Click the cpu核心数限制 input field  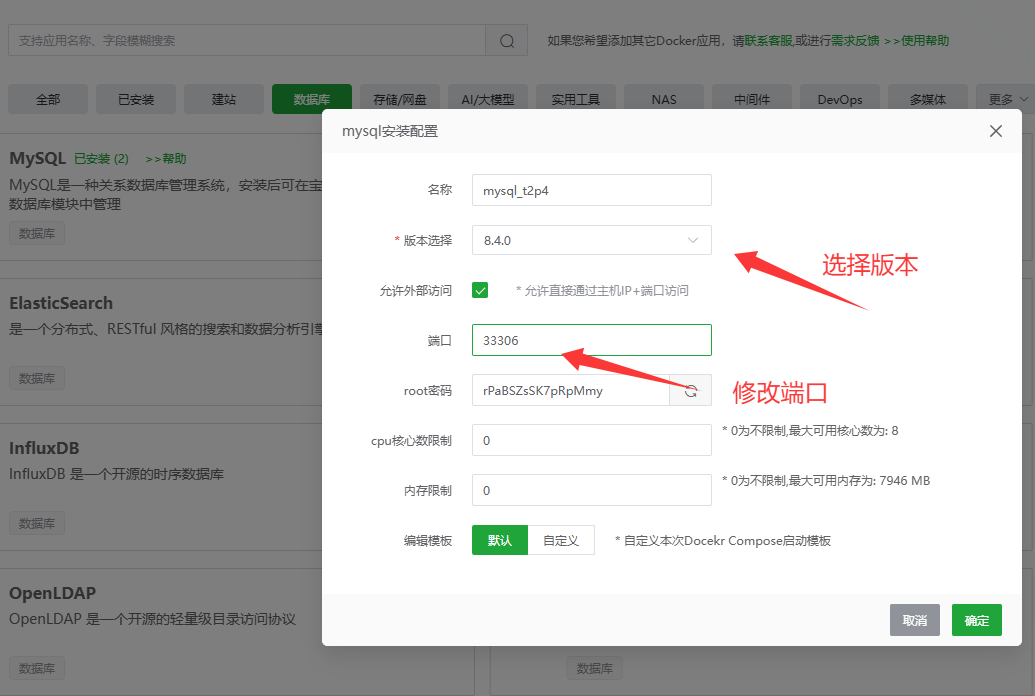(591, 440)
